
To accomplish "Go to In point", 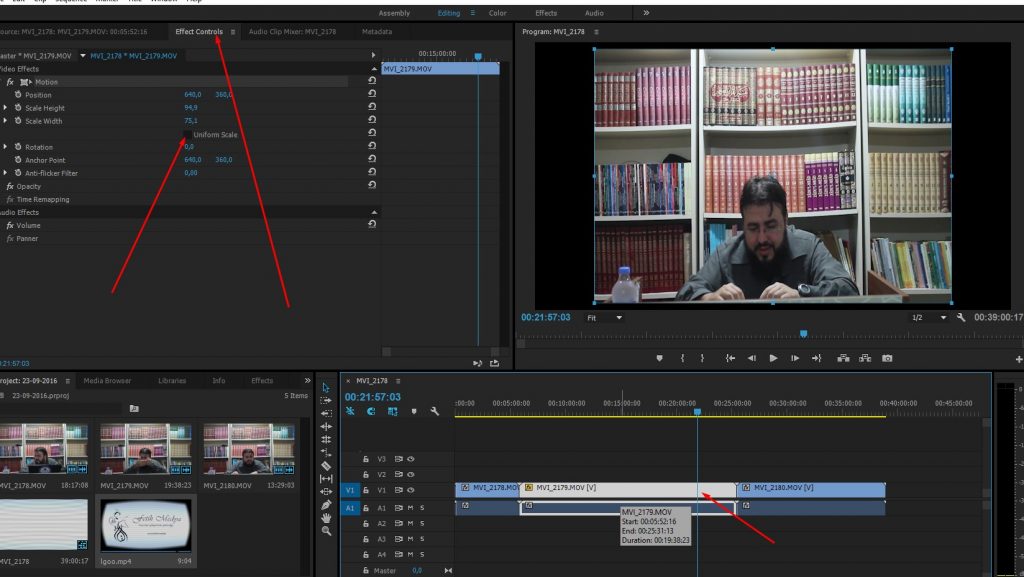I will pos(730,358).
